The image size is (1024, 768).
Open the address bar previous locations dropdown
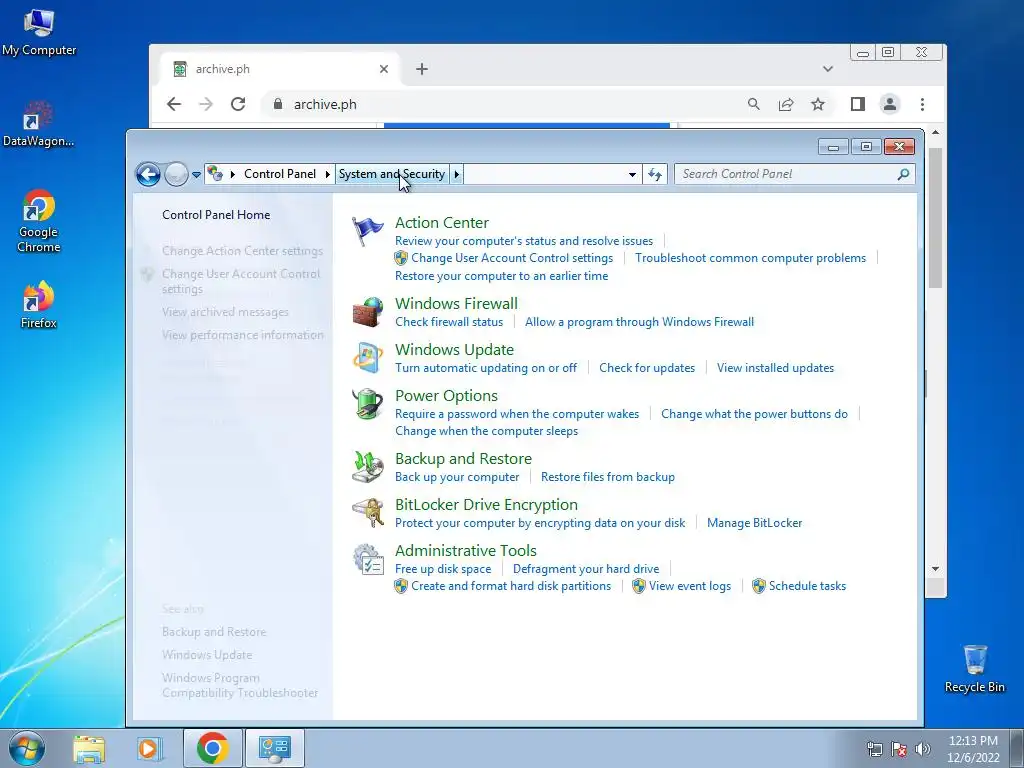[x=632, y=174]
